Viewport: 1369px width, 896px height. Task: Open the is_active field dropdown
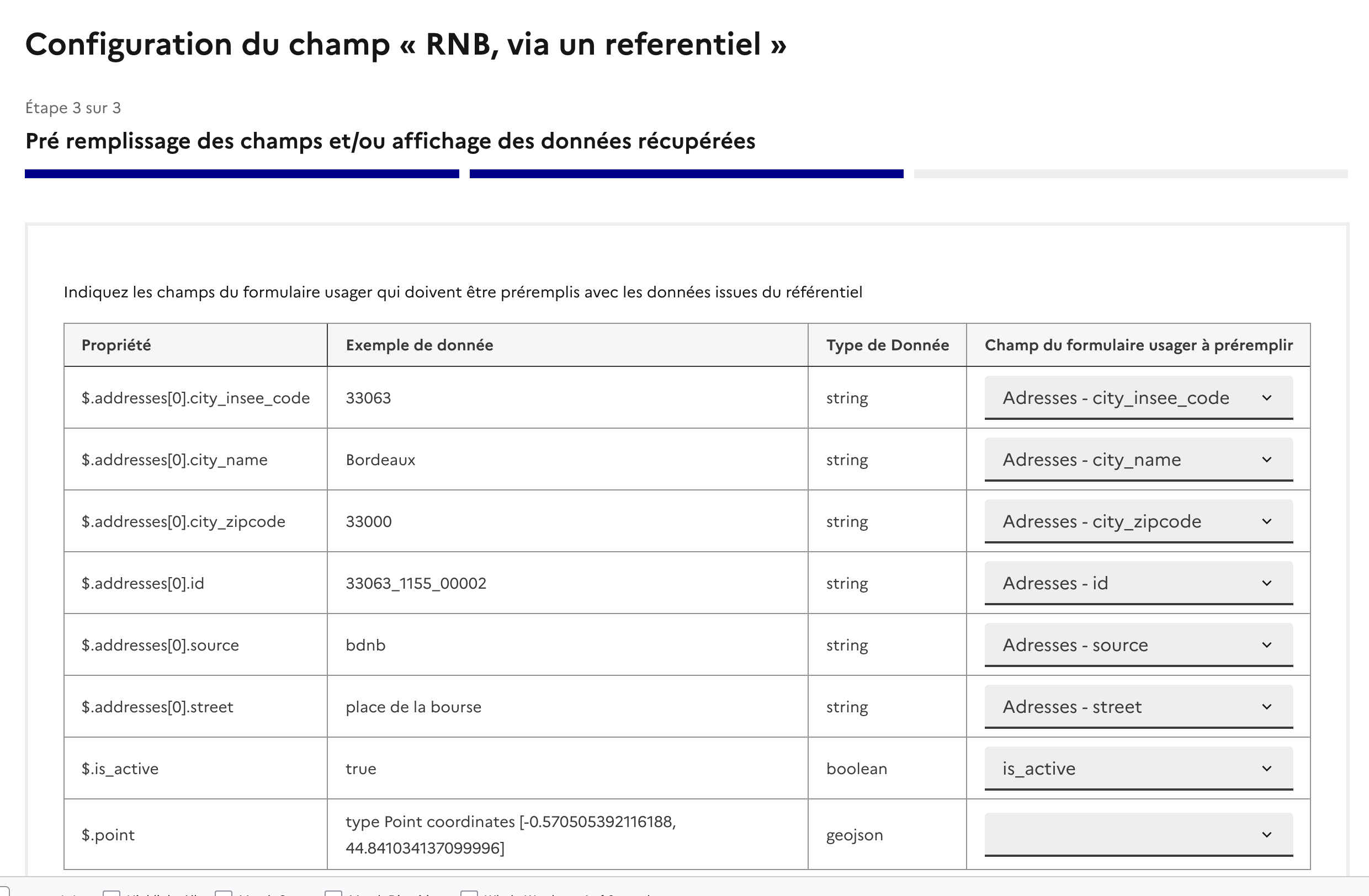(x=1138, y=769)
